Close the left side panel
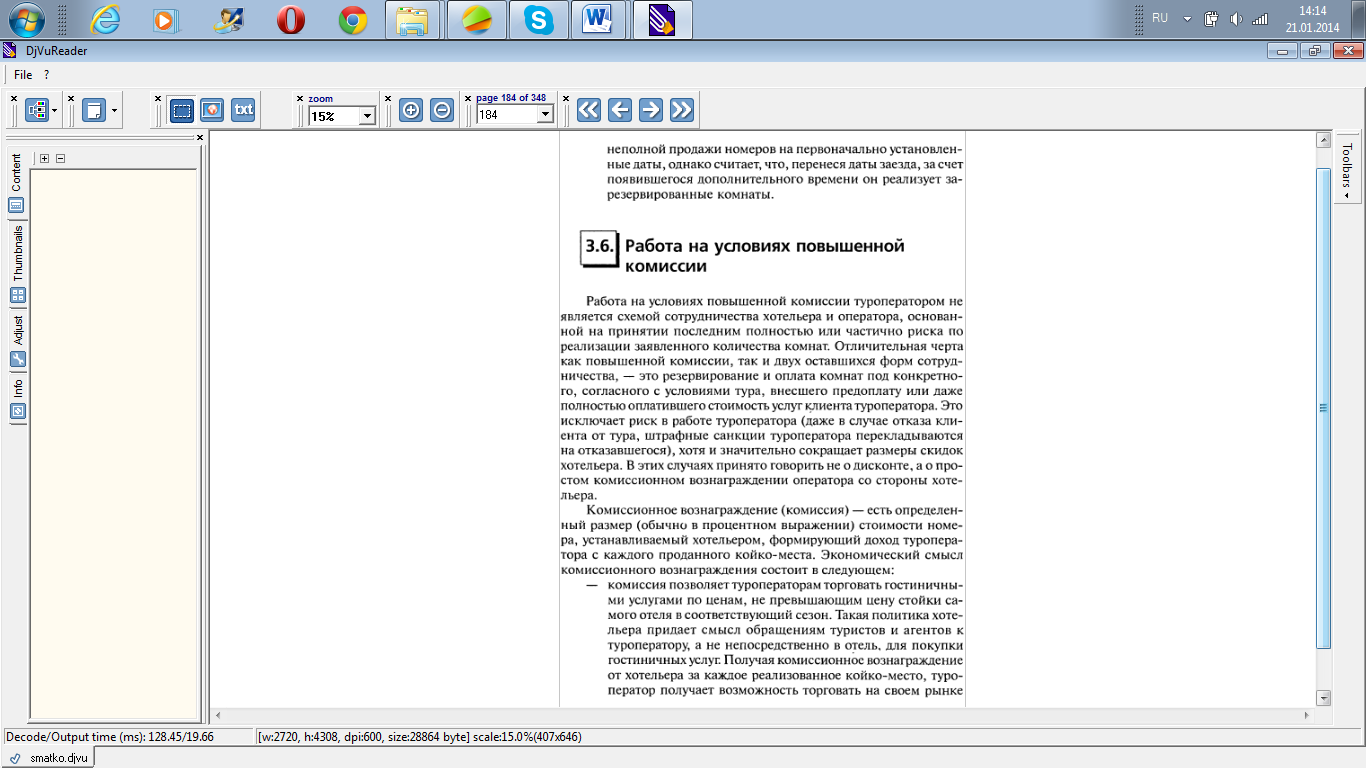This screenshot has width=1366, height=768. 199,137
